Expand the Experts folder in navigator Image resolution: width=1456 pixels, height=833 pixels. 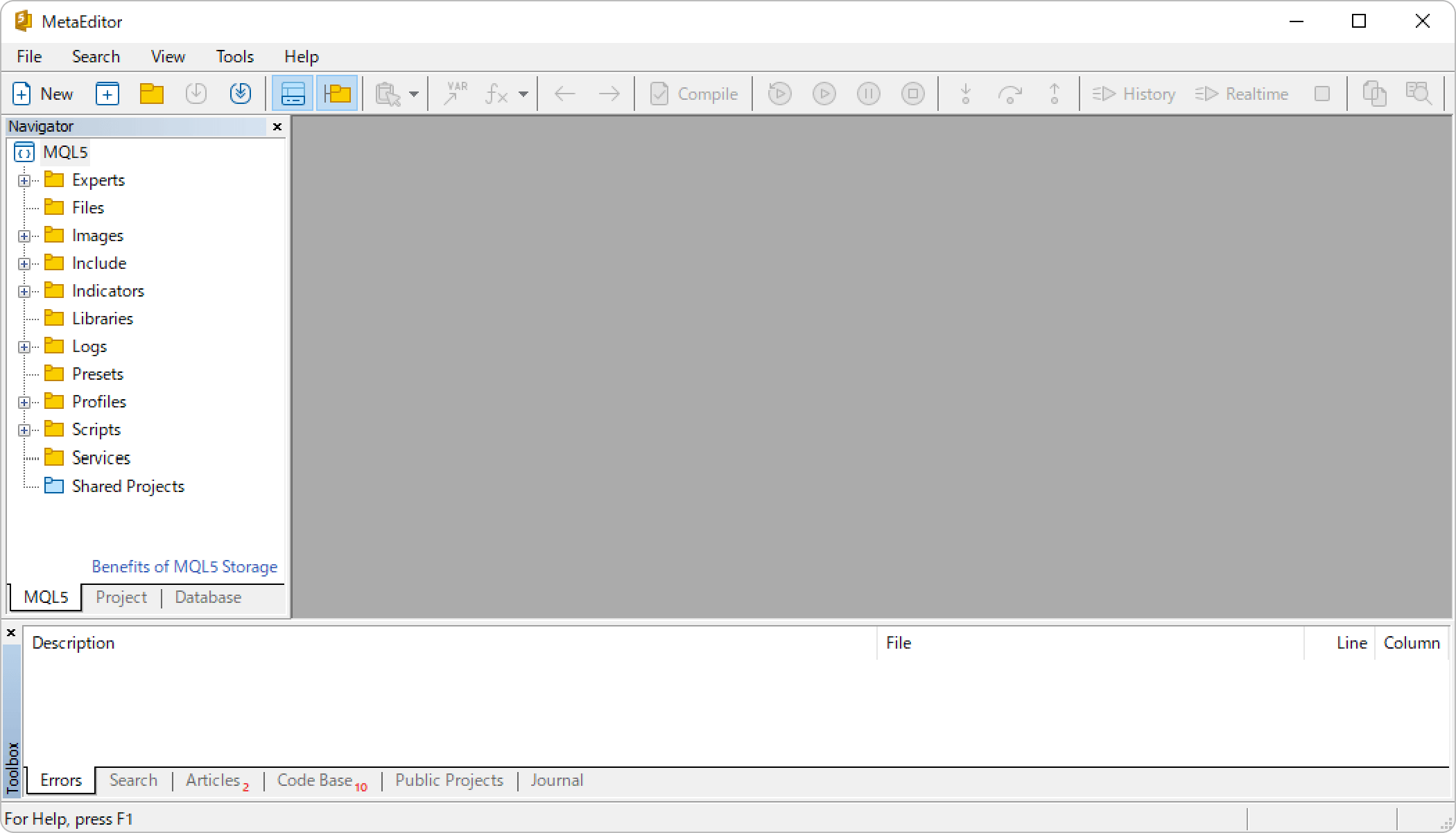click(24, 179)
